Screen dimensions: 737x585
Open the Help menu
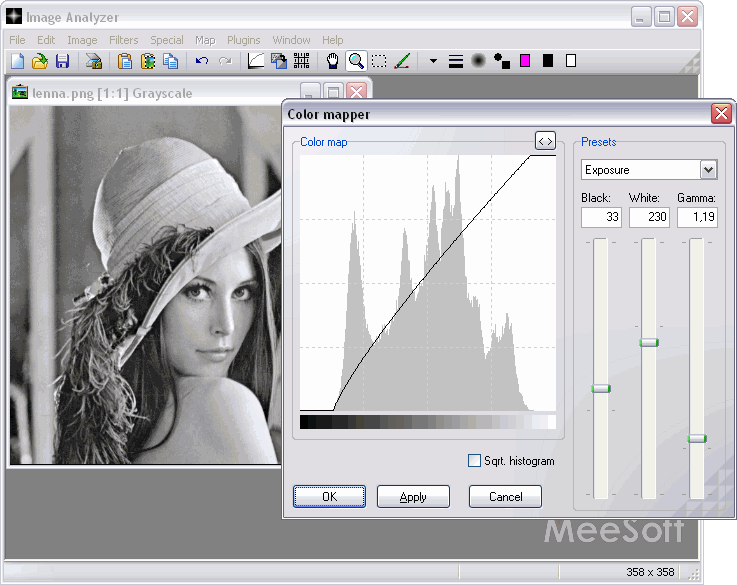333,40
